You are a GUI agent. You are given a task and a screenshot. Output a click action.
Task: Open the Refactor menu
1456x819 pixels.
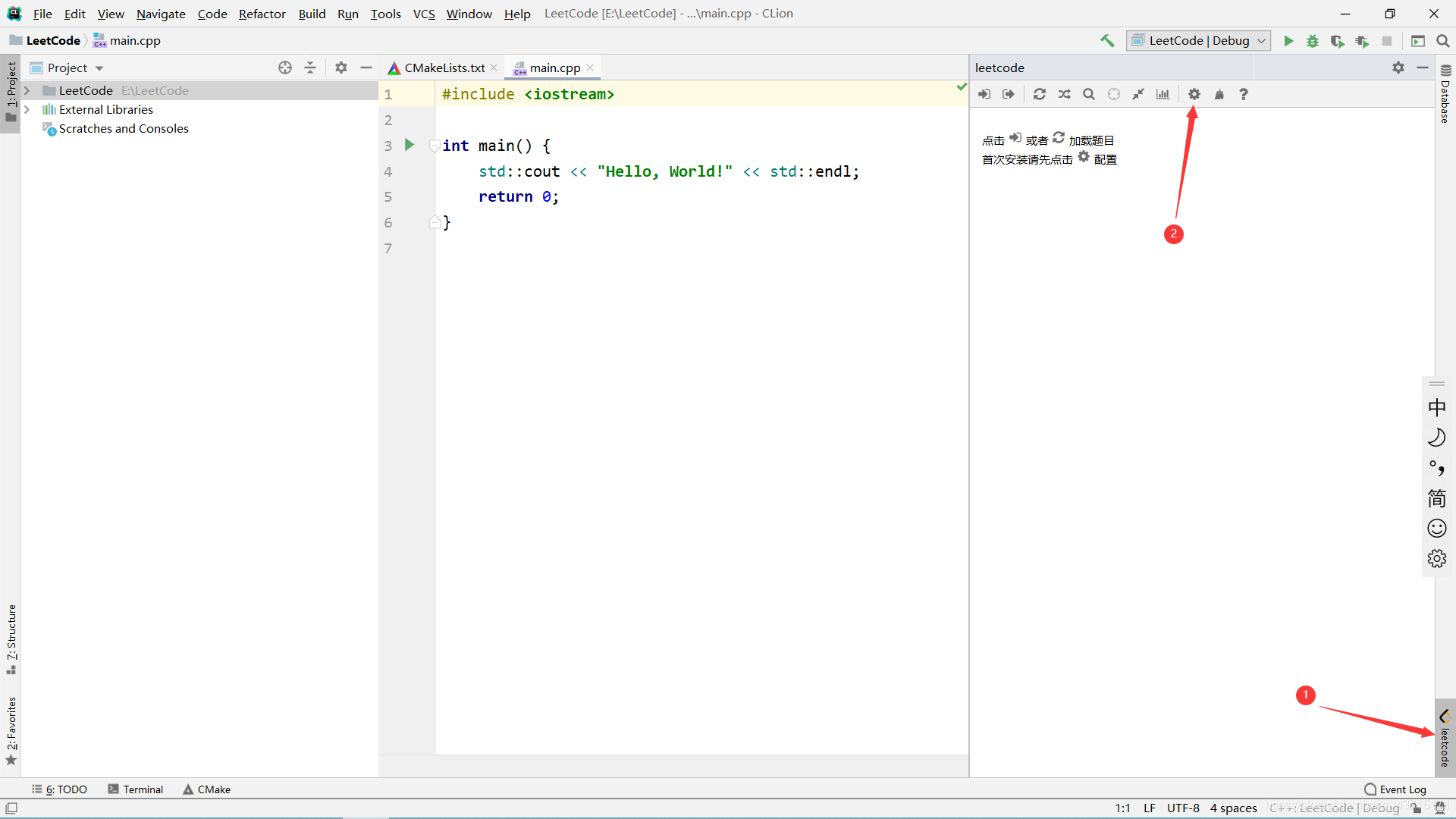pos(262,14)
